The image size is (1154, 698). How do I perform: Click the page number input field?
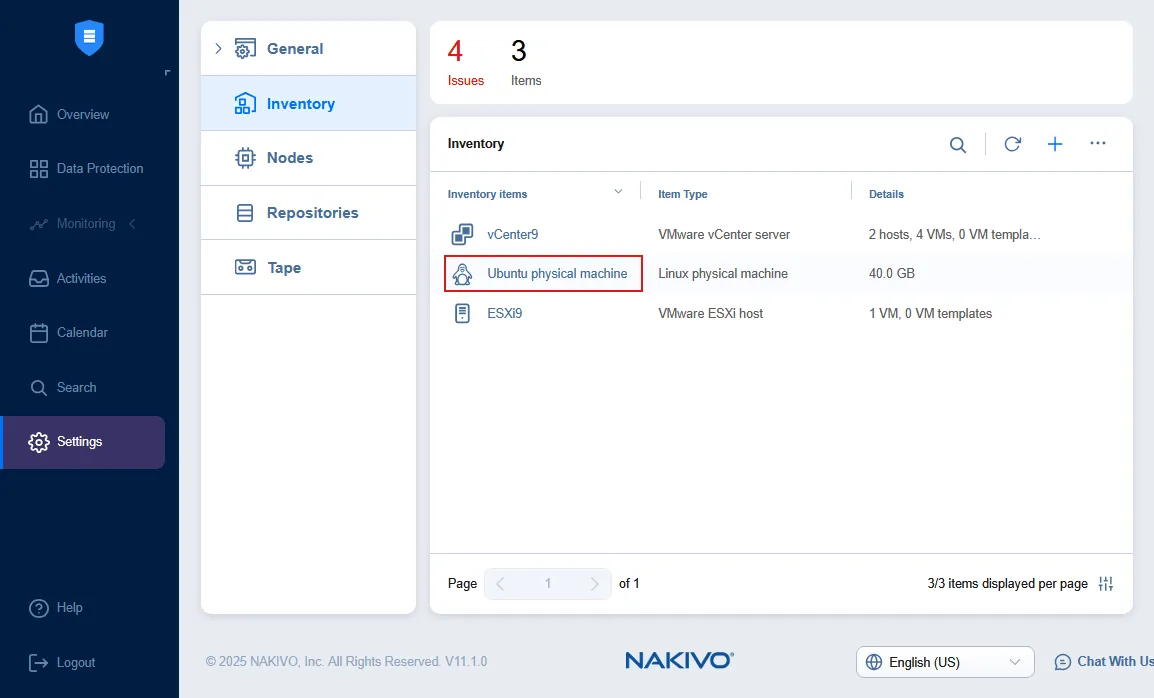coord(548,584)
